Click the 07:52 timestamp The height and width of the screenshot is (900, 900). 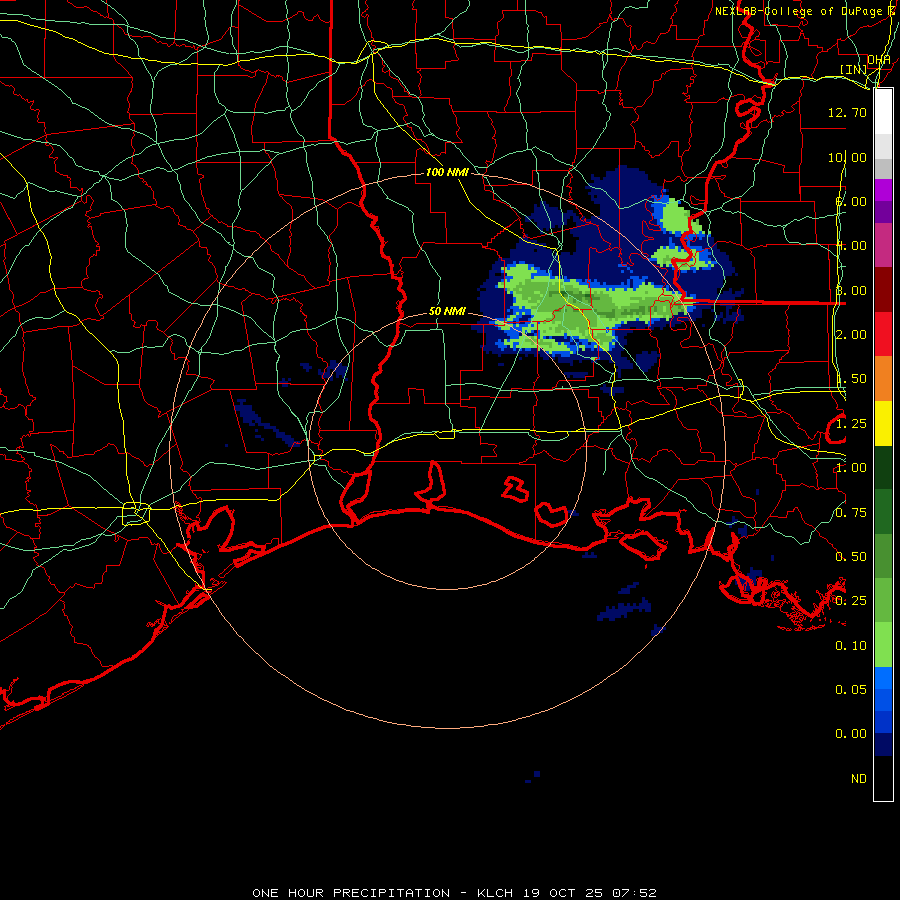point(634,893)
